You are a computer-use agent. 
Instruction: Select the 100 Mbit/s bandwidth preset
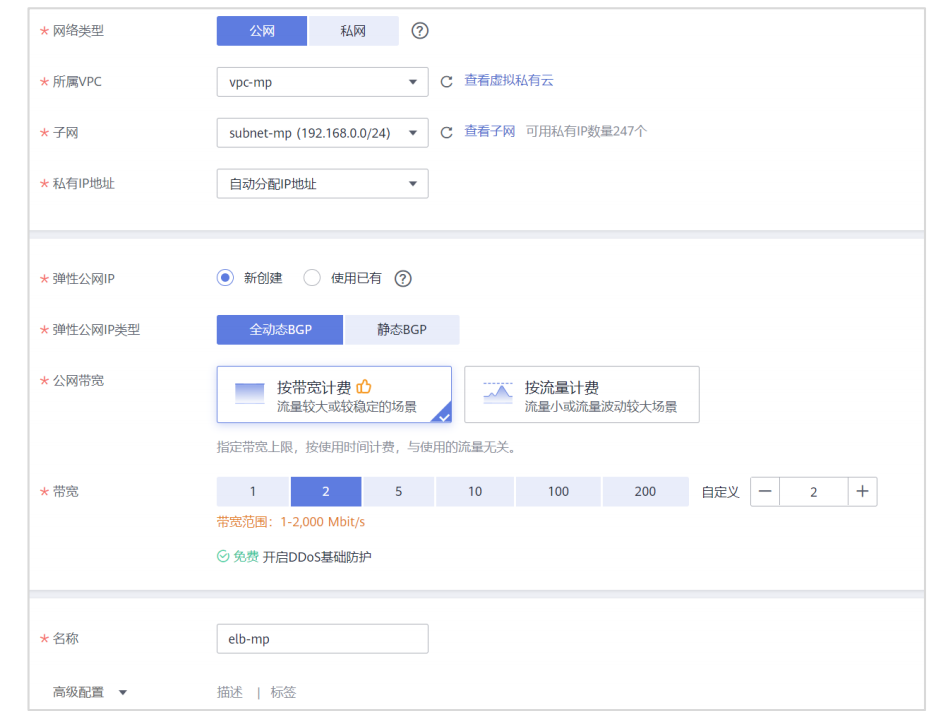coord(557,491)
